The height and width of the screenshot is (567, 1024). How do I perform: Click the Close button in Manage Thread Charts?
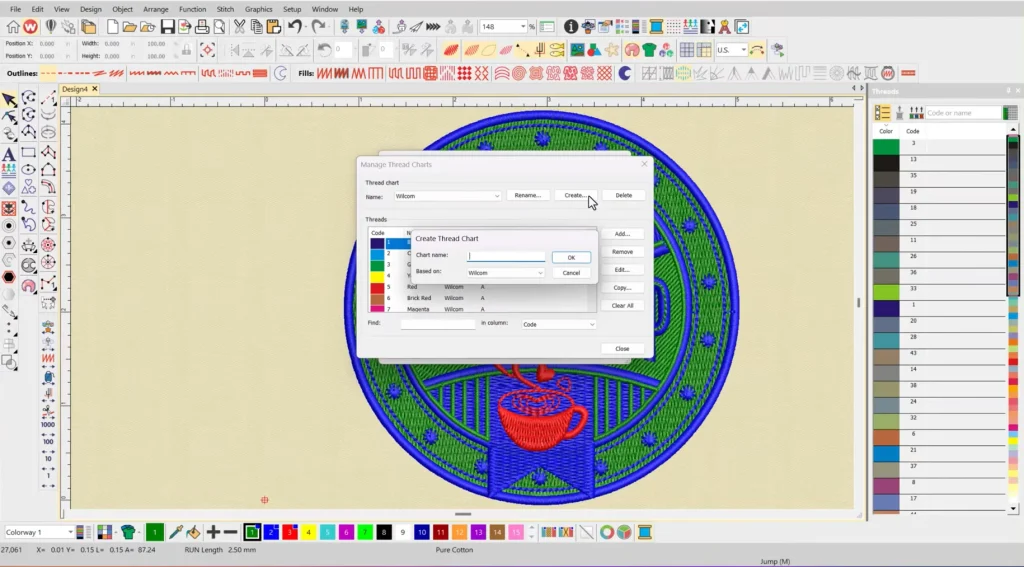[622, 349]
